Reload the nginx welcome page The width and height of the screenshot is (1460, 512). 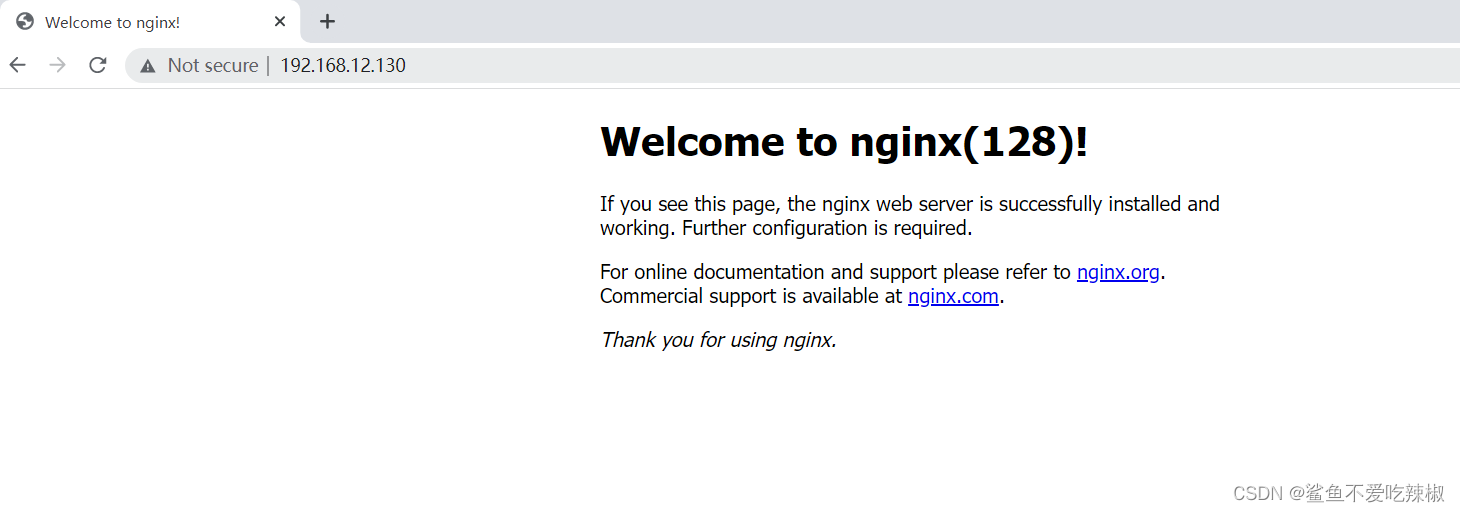click(x=97, y=65)
